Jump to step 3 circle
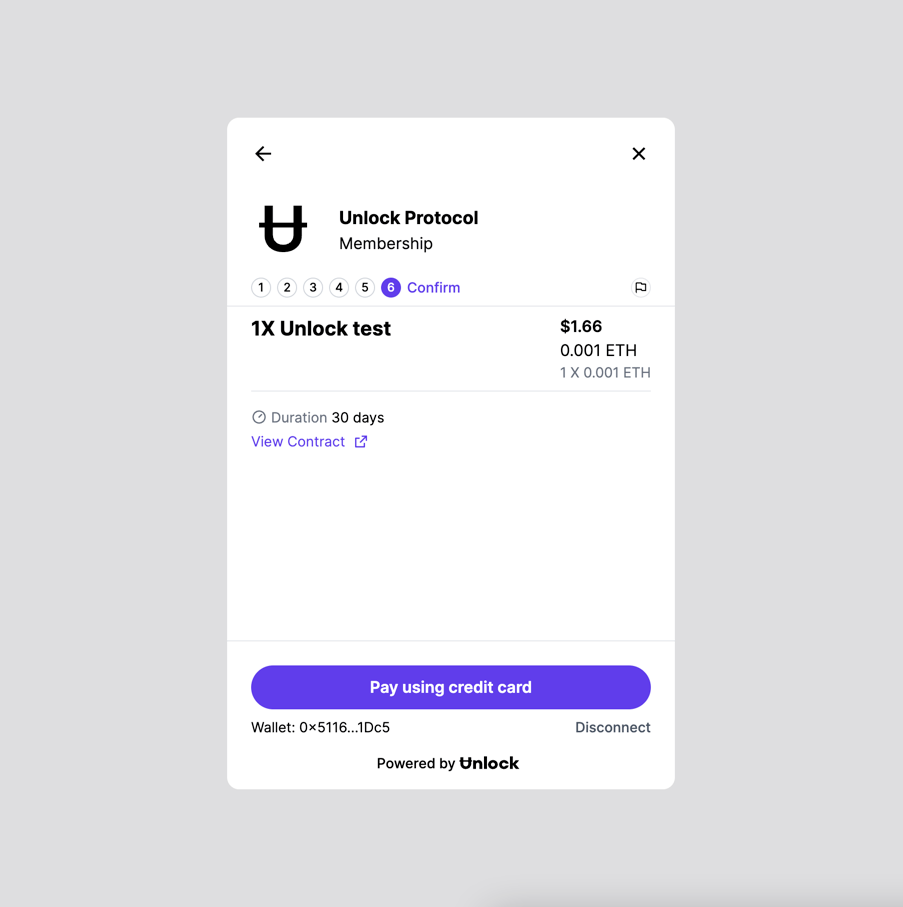Image resolution: width=903 pixels, height=907 pixels. click(313, 287)
